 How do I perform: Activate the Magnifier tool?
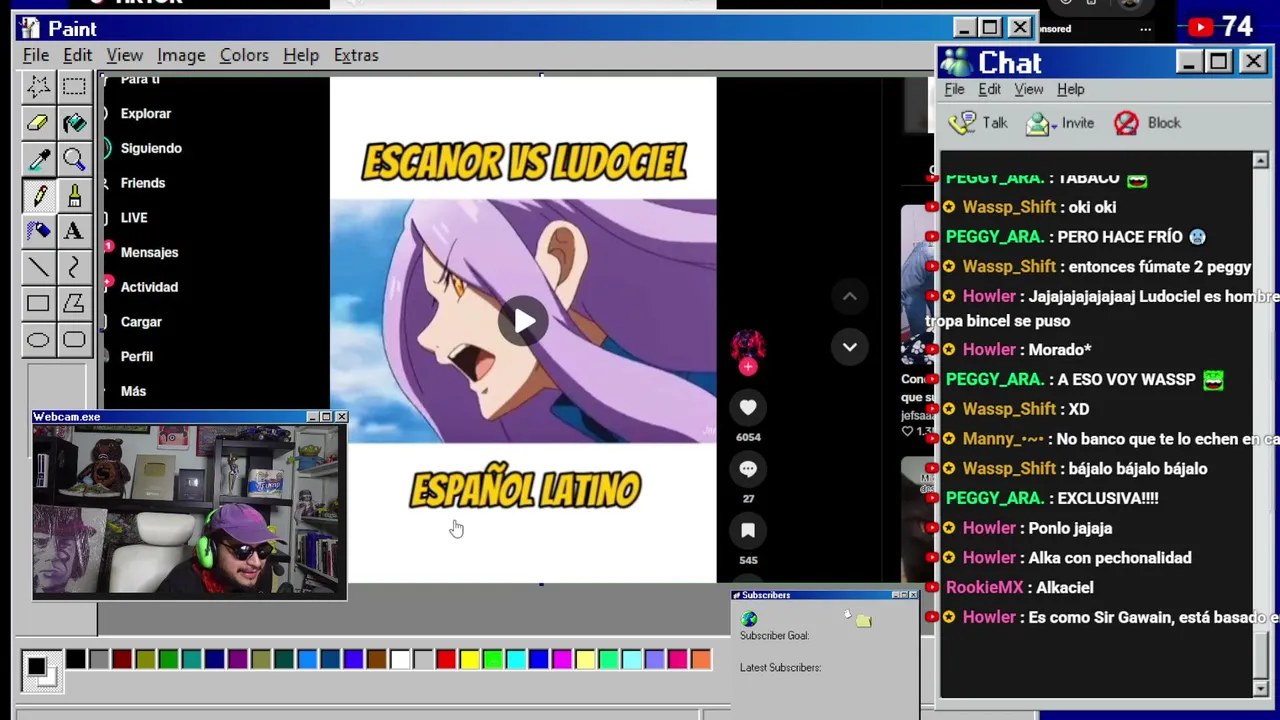click(74, 159)
